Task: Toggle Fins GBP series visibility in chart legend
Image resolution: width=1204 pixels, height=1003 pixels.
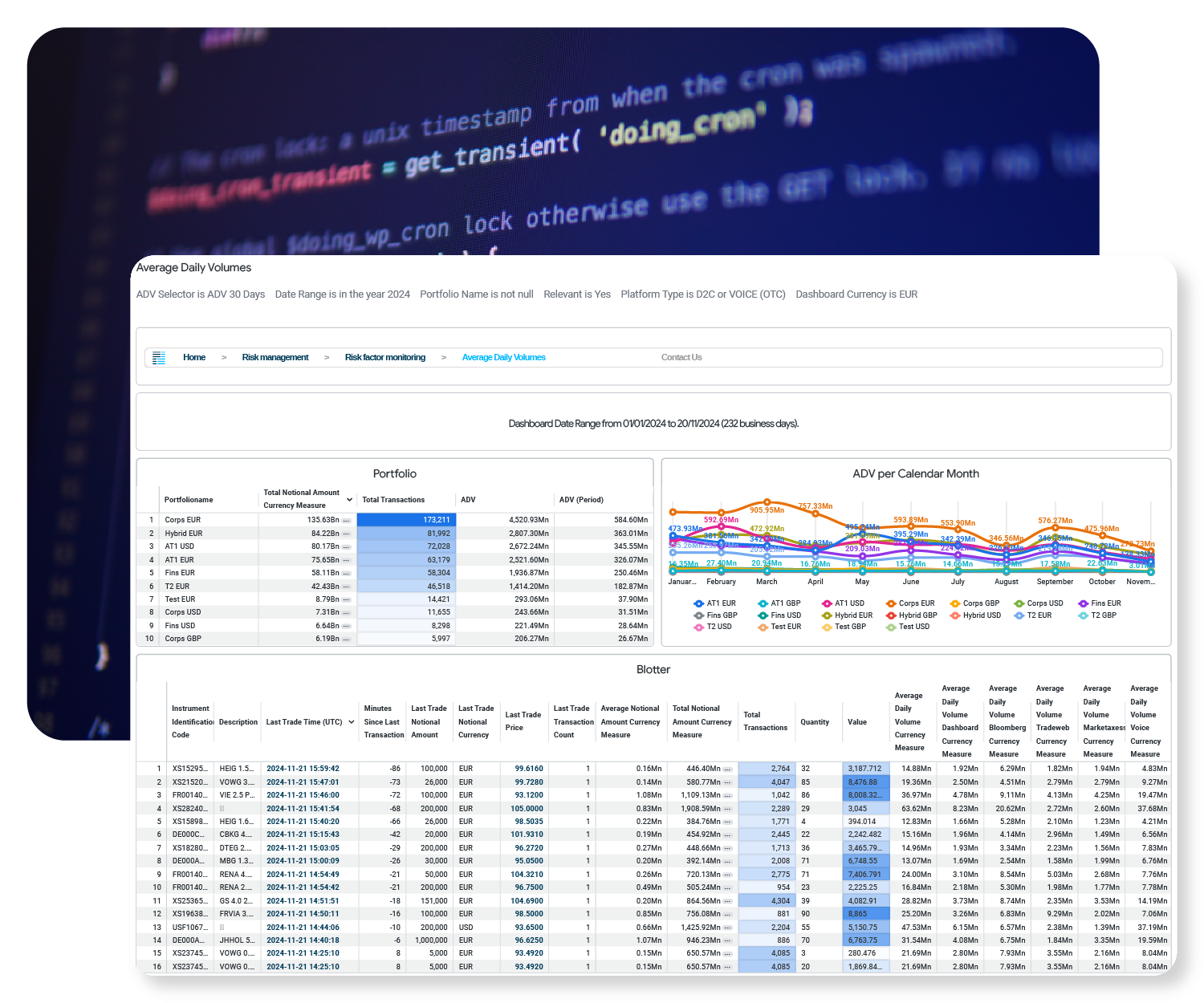Action: click(x=698, y=615)
